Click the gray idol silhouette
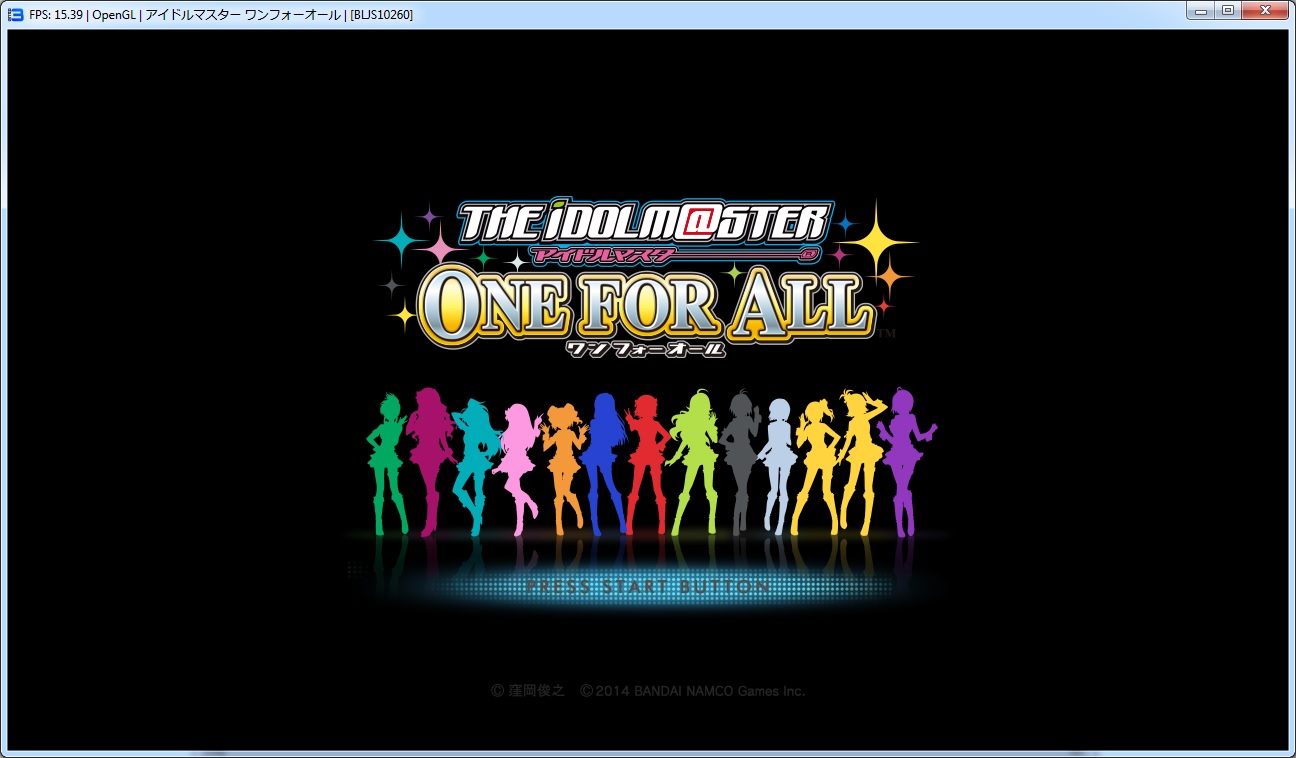1296x758 pixels. point(741,461)
